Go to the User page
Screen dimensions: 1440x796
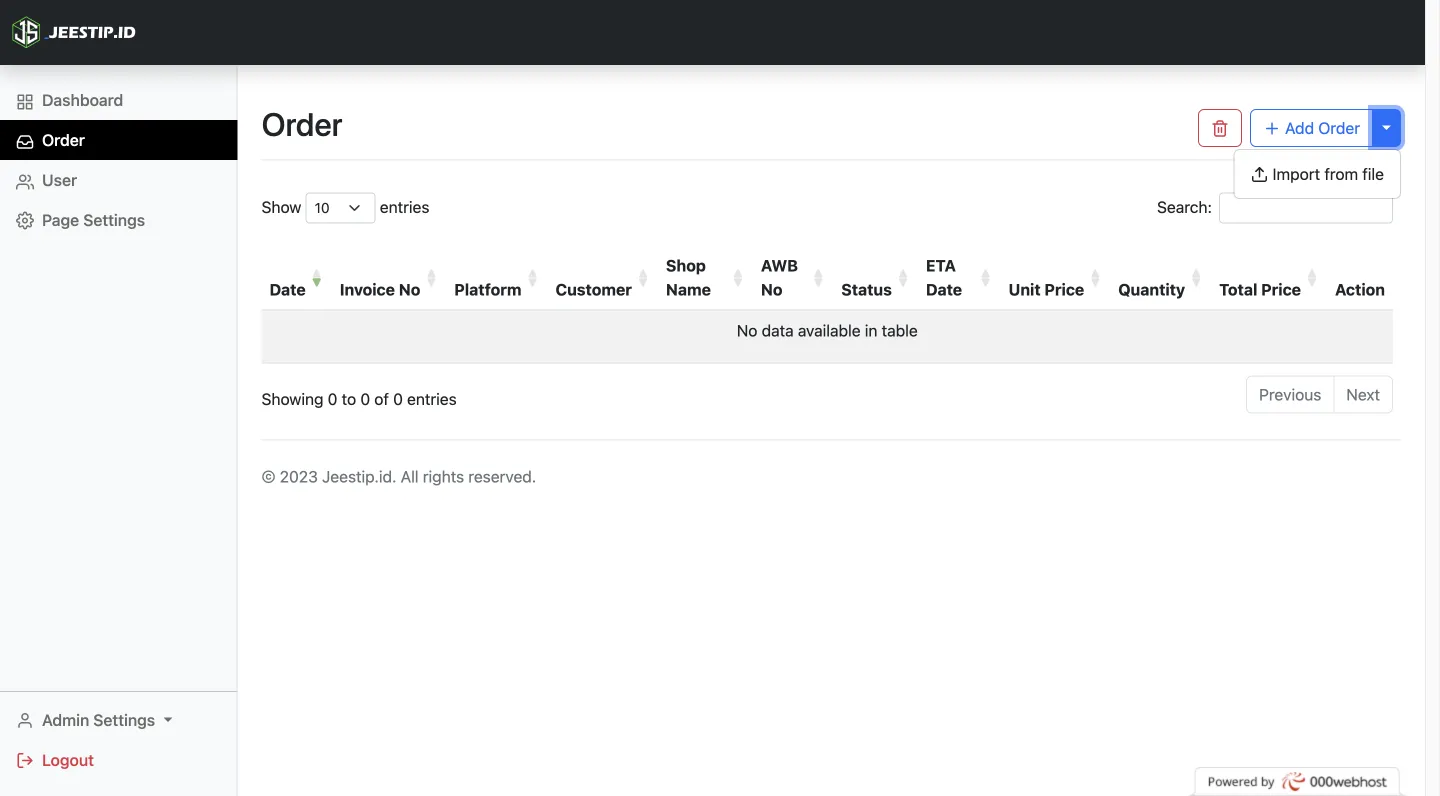pos(118,180)
